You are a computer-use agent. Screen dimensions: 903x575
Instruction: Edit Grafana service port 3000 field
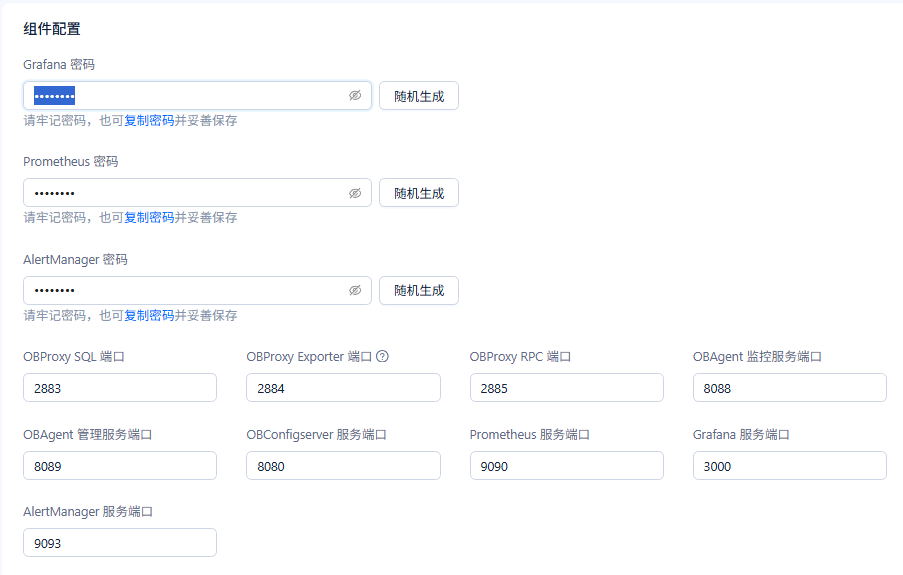(x=790, y=466)
